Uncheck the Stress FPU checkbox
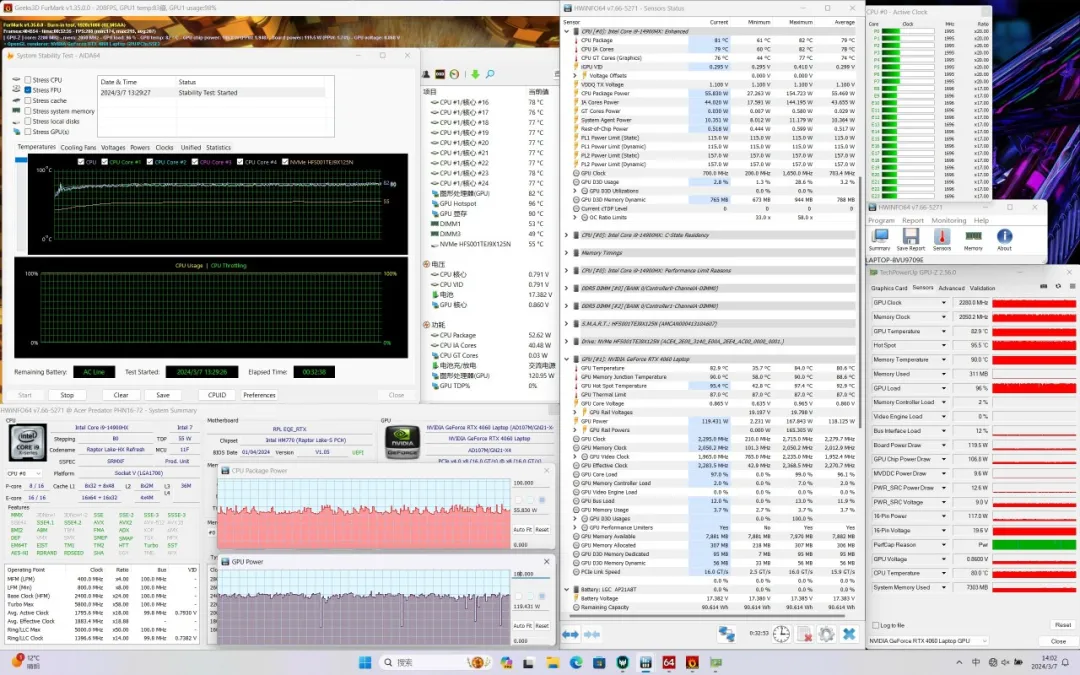 pos(28,90)
